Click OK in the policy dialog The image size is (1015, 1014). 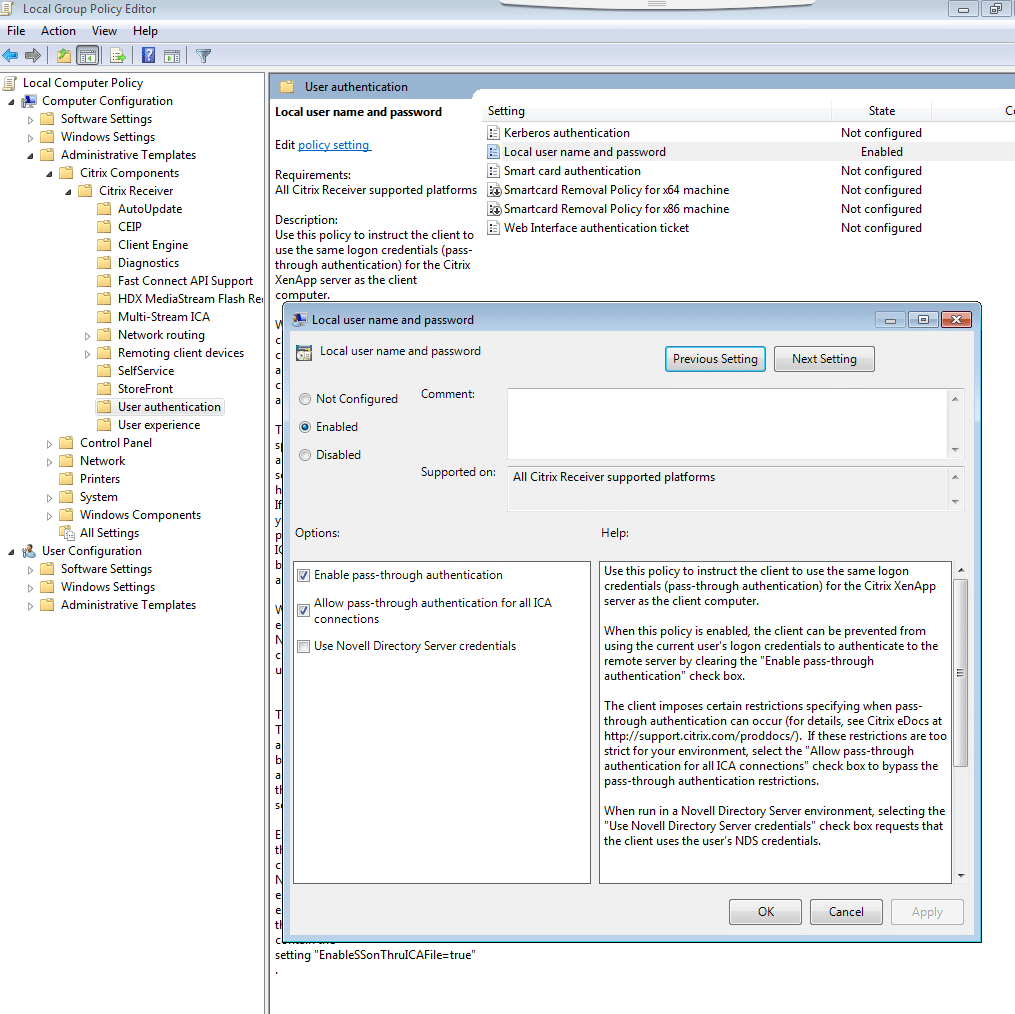pos(766,912)
